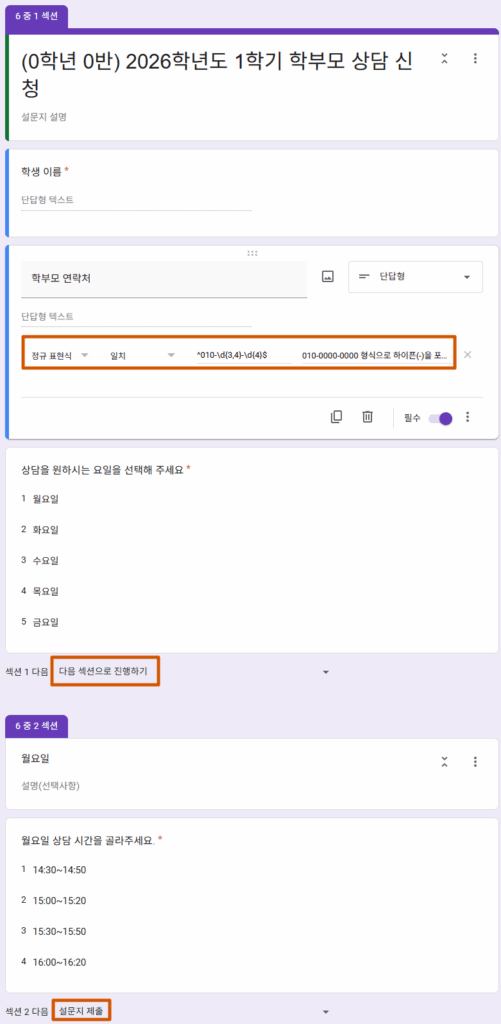Select the 학생 이름 question card
Image resolution: width=501 pixels, height=1024 pixels.
[252, 193]
